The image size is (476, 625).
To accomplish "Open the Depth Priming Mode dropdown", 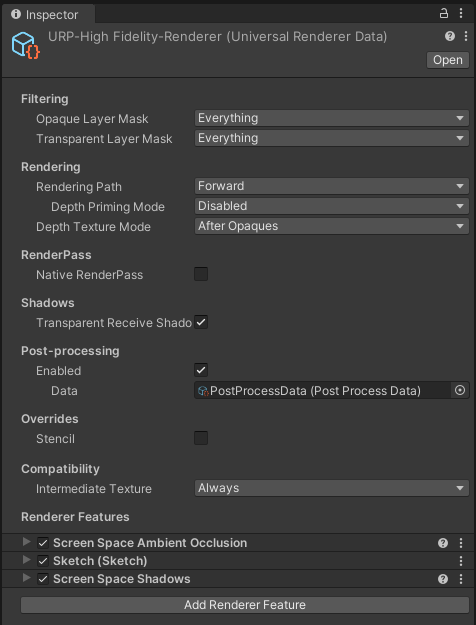I will pos(331,206).
